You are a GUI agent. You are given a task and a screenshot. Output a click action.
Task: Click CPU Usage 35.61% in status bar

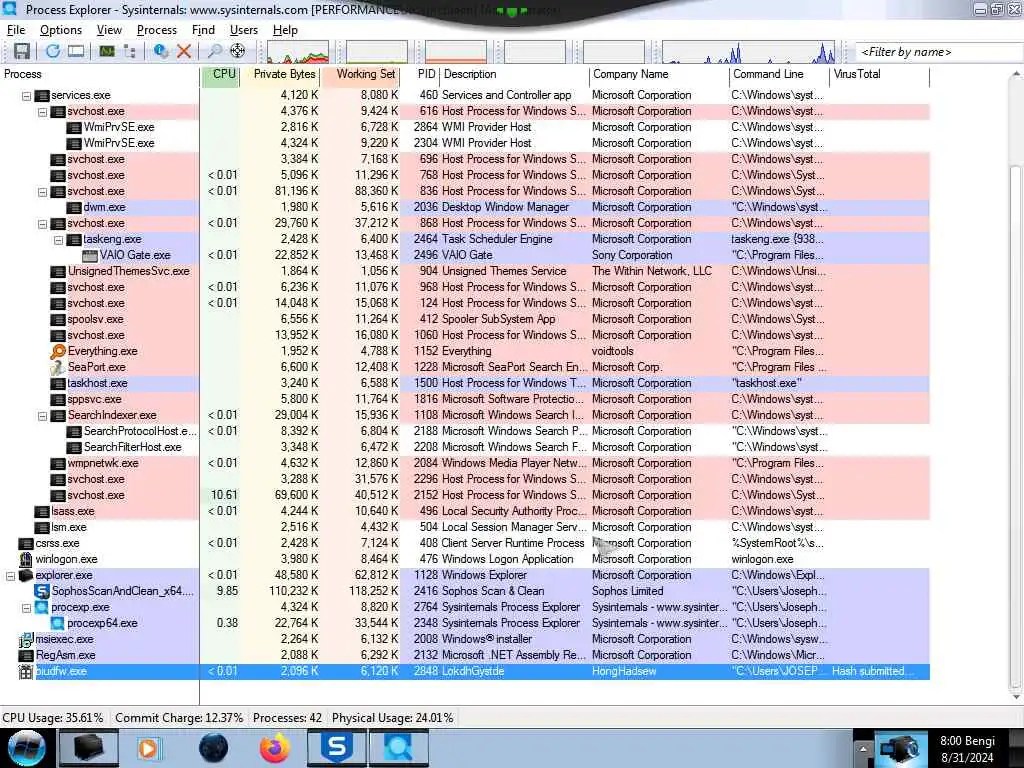tap(53, 718)
